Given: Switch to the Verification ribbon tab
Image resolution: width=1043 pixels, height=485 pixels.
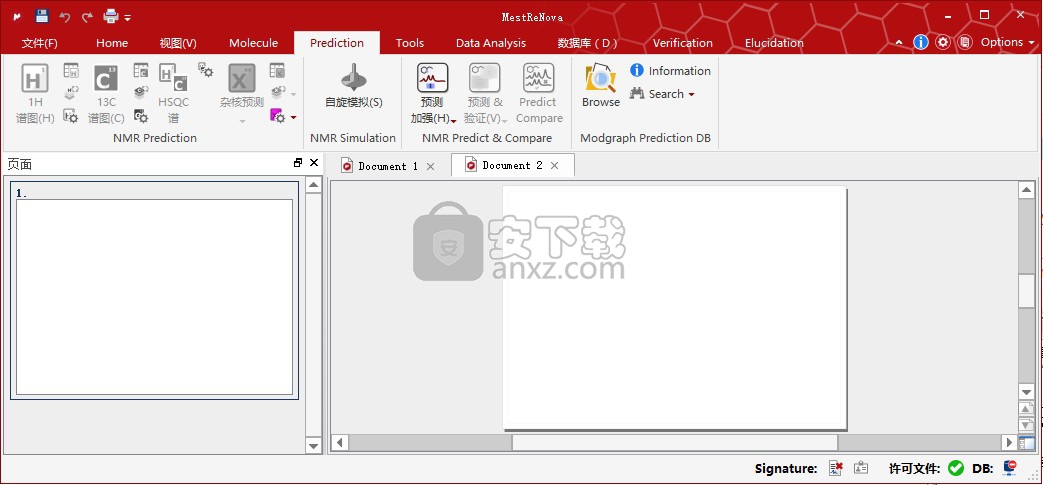Looking at the screenshot, I should point(682,43).
